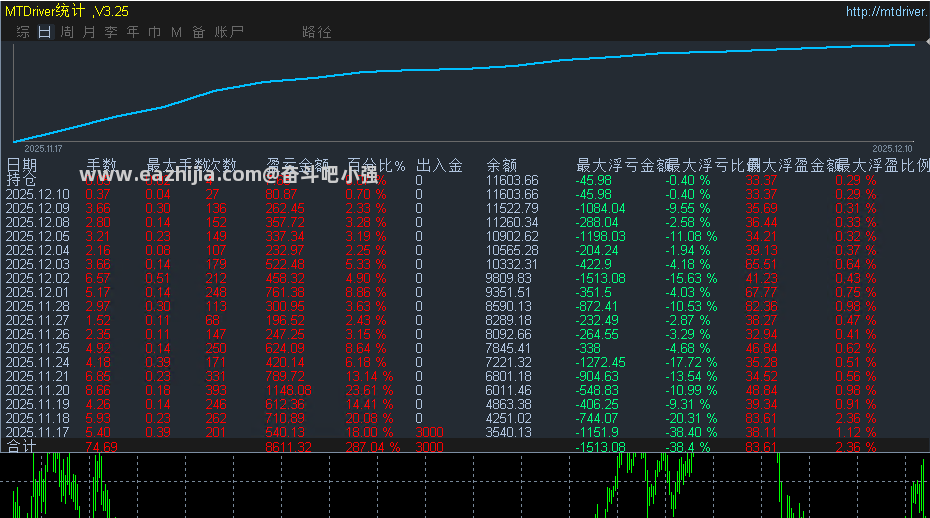Select the 日 daily tab
The height and width of the screenshot is (518, 930).
click(44, 32)
